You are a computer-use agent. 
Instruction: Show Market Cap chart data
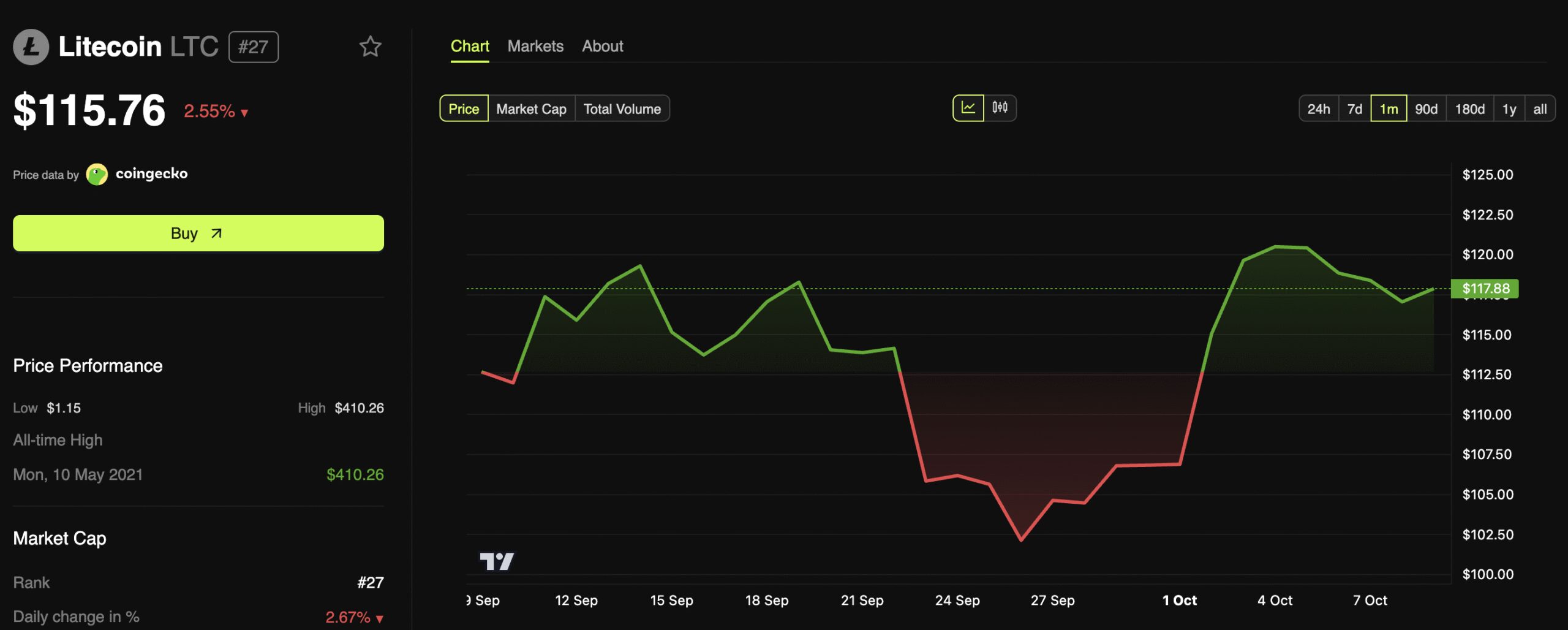click(x=531, y=109)
